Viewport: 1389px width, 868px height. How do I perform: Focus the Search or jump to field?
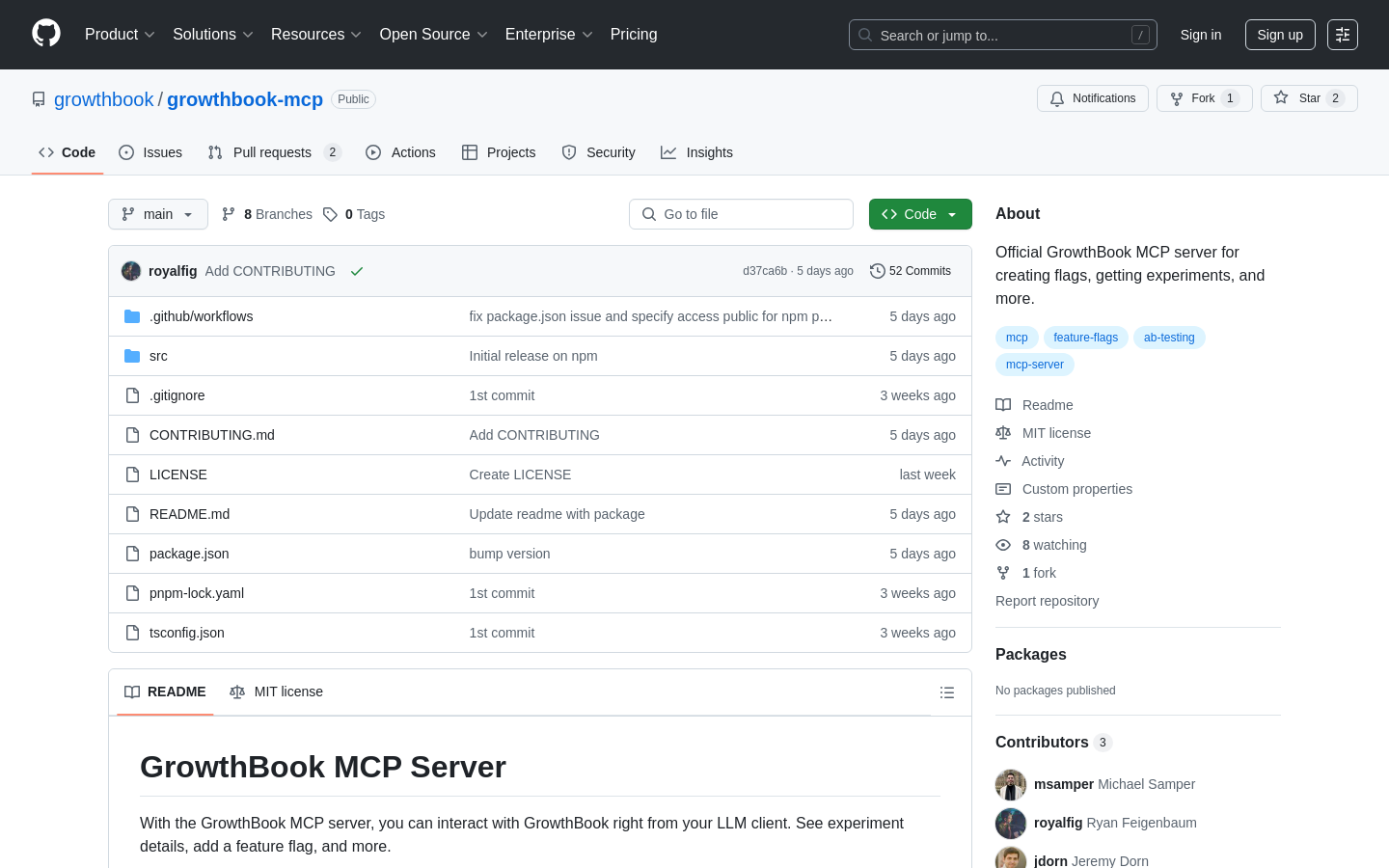[1003, 35]
